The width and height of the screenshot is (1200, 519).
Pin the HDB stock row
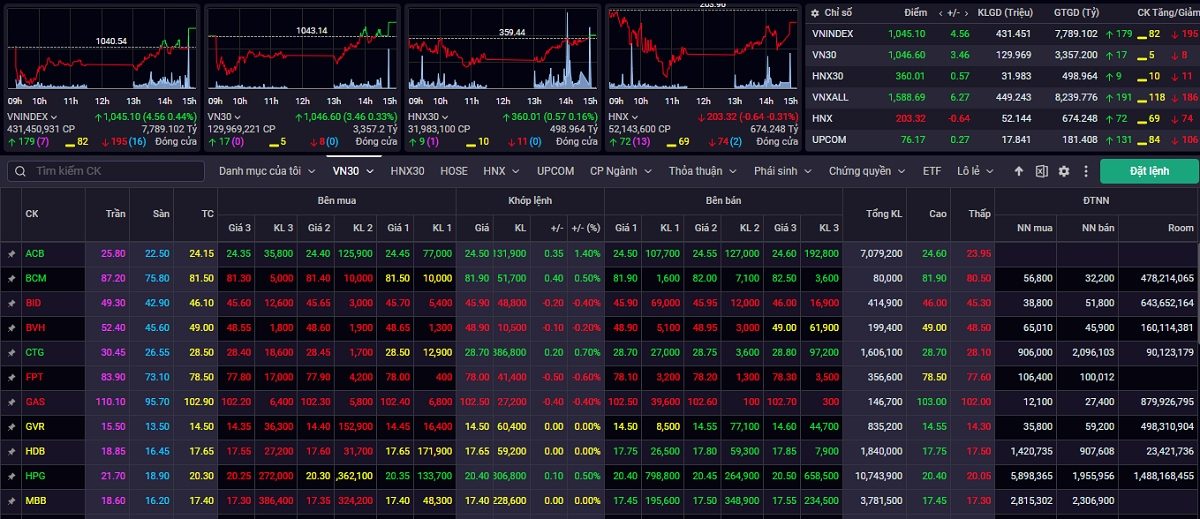coord(11,451)
